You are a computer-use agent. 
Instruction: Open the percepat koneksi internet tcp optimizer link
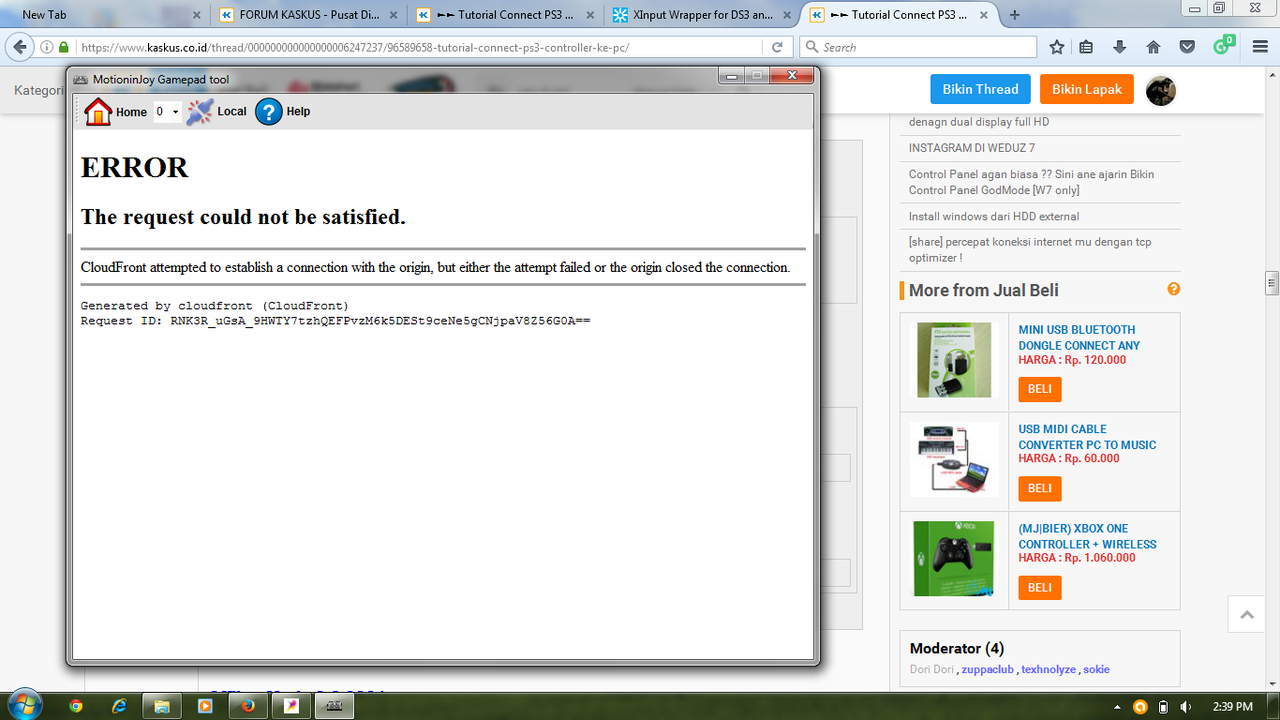1031,250
